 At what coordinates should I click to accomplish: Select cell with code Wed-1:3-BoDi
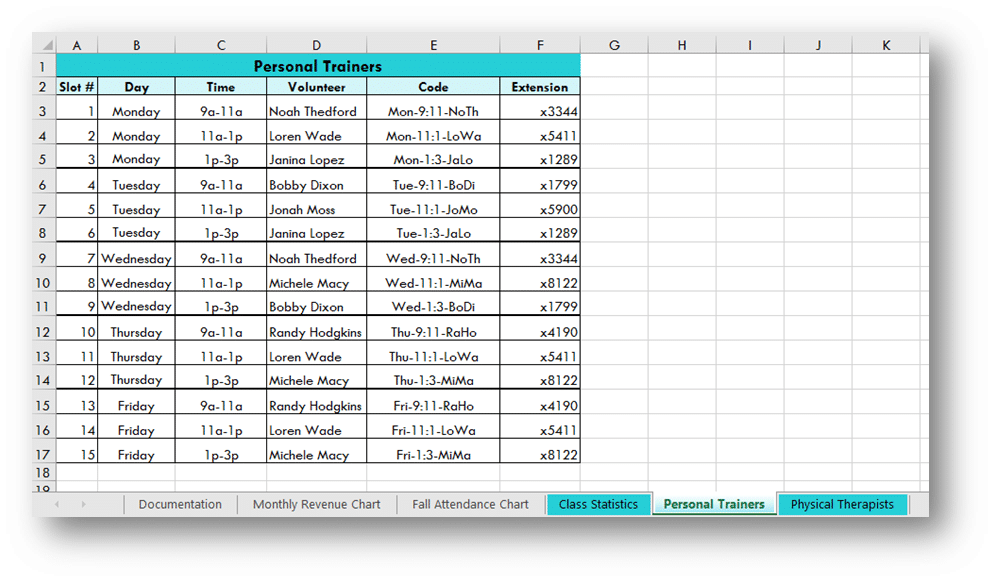[x=433, y=304]
